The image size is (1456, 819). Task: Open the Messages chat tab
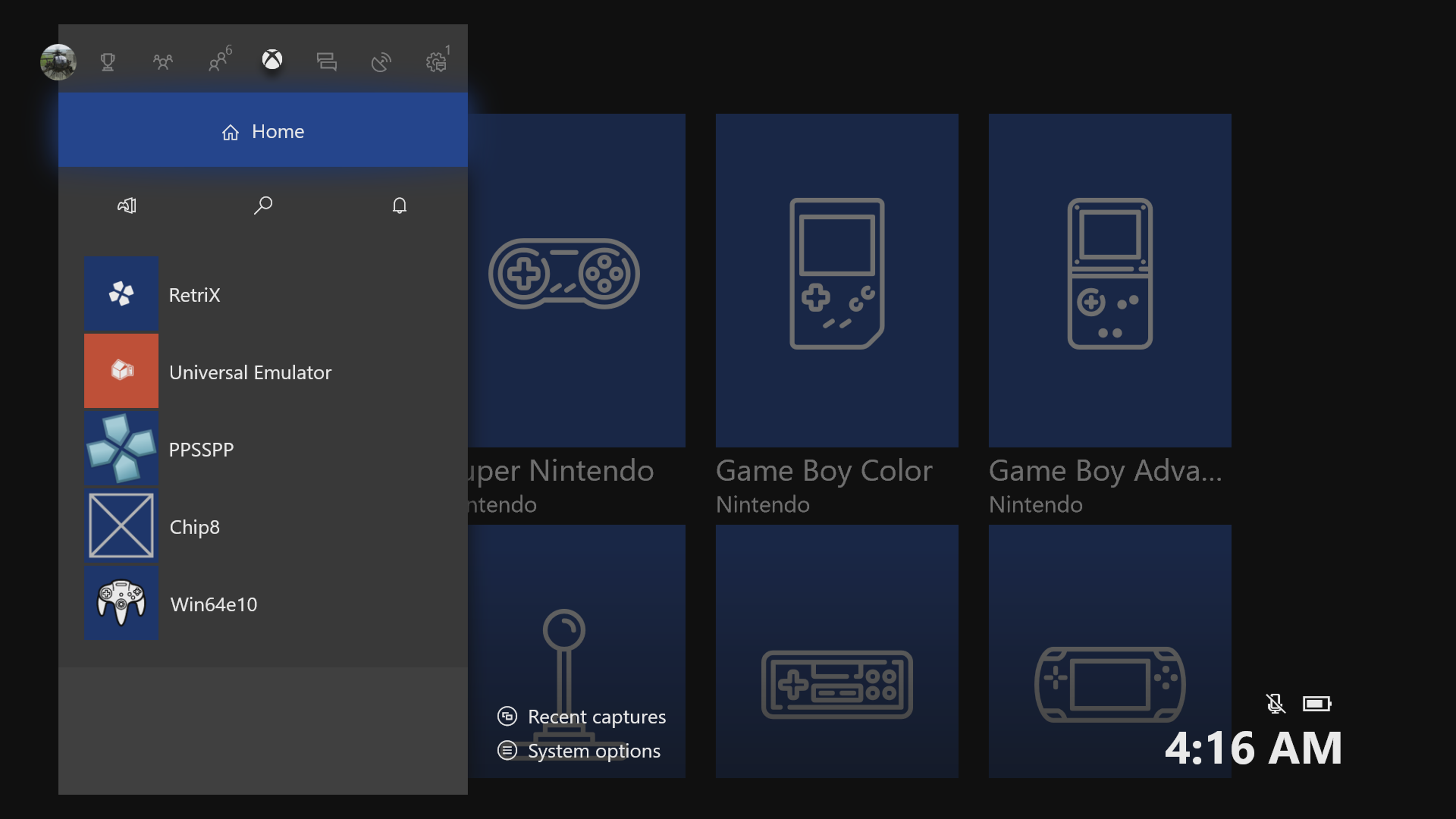[x=327, y=61]
